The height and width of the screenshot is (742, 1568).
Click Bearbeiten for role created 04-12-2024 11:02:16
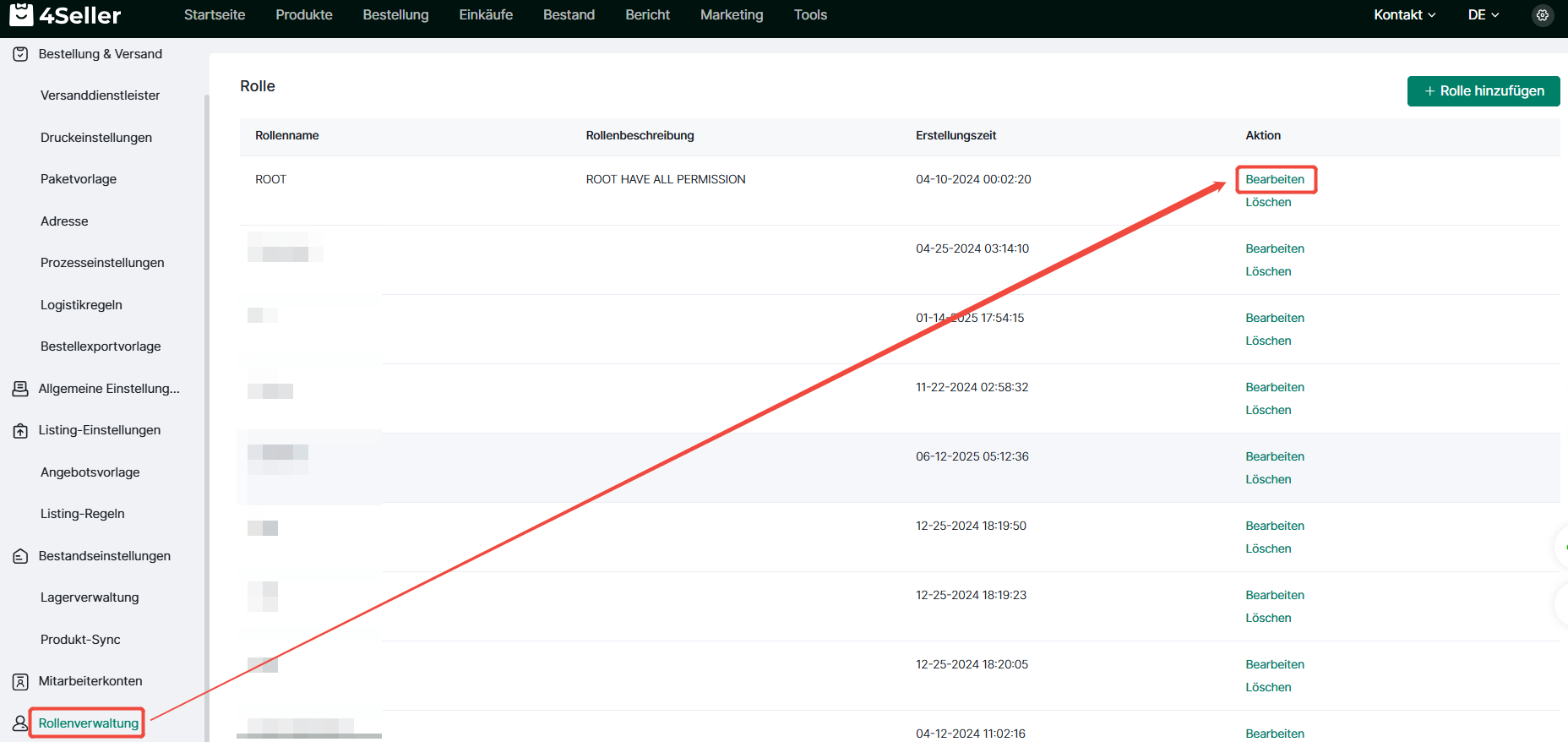tap(1275, 734)
